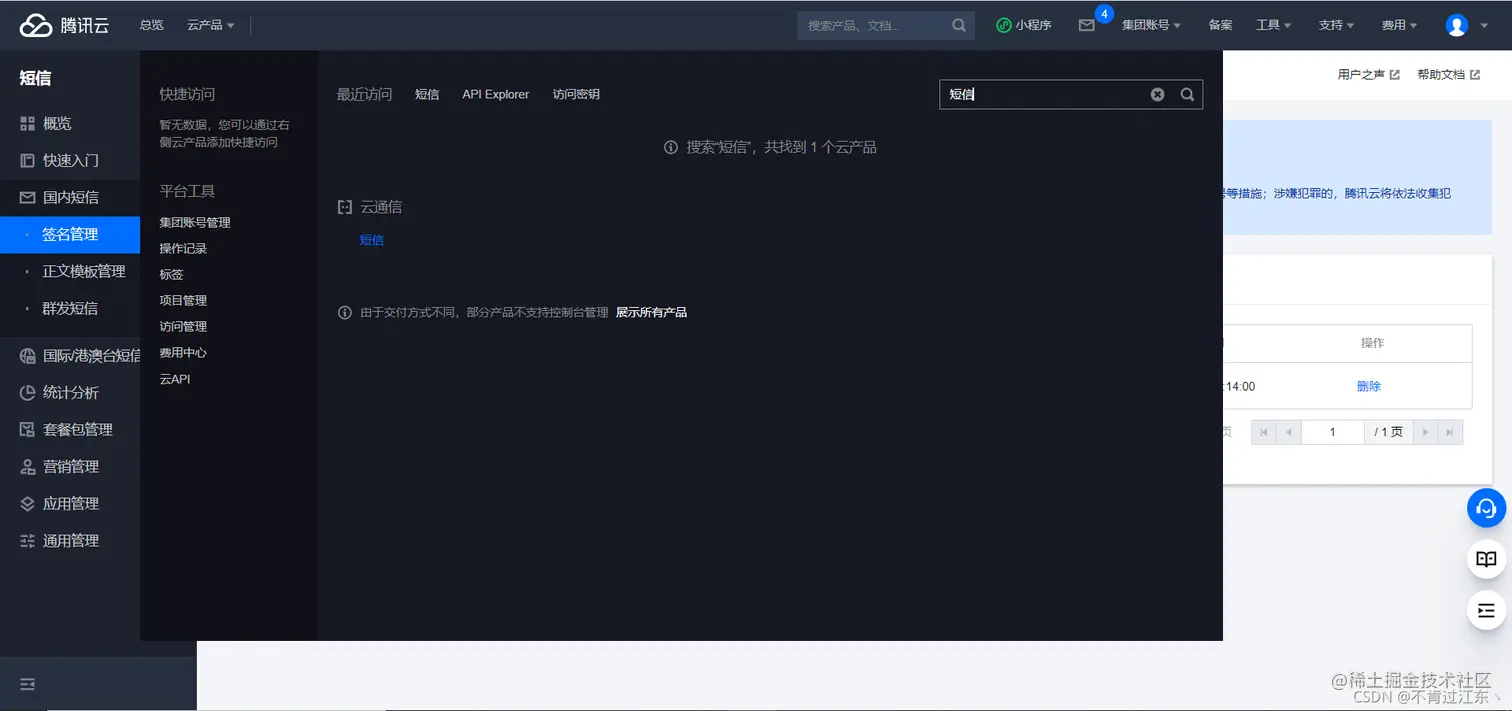Clear the search box with the X icon
This screenshot has height=711, width=1512.
tap(1157, 94)
